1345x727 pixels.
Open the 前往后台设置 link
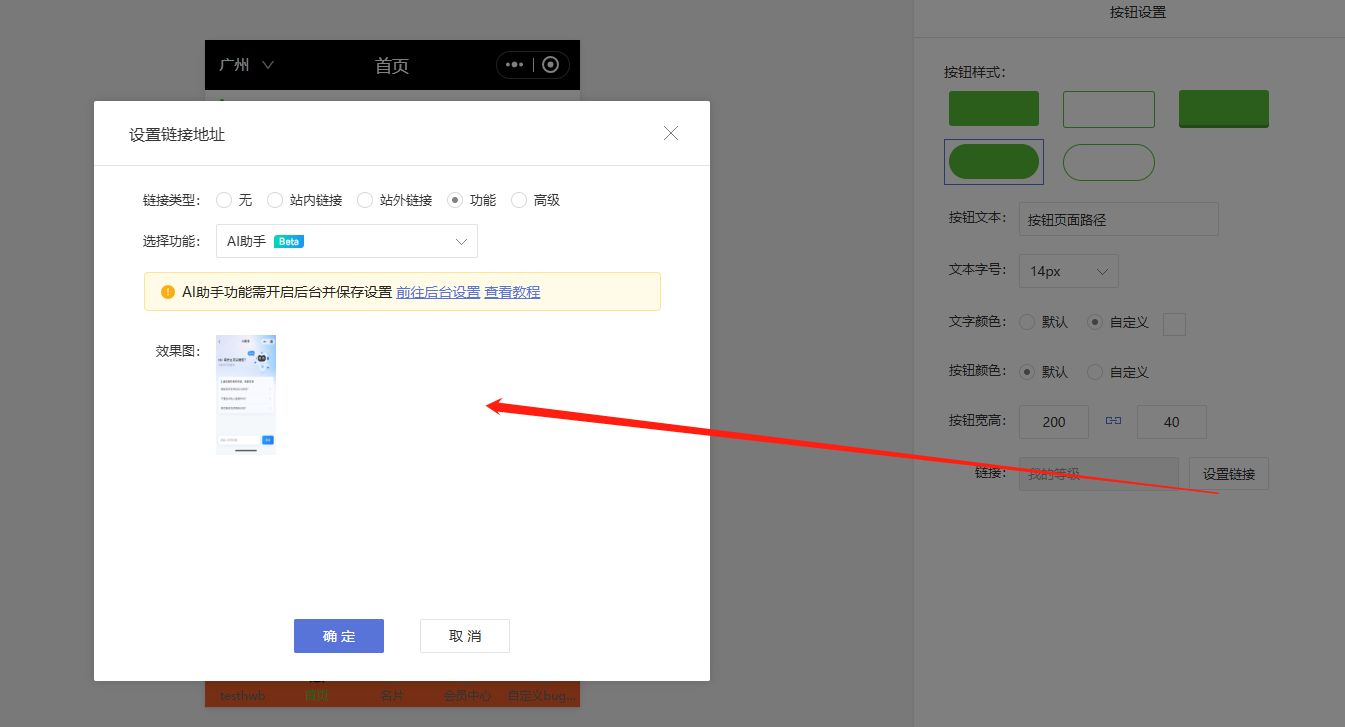[438, 292]
